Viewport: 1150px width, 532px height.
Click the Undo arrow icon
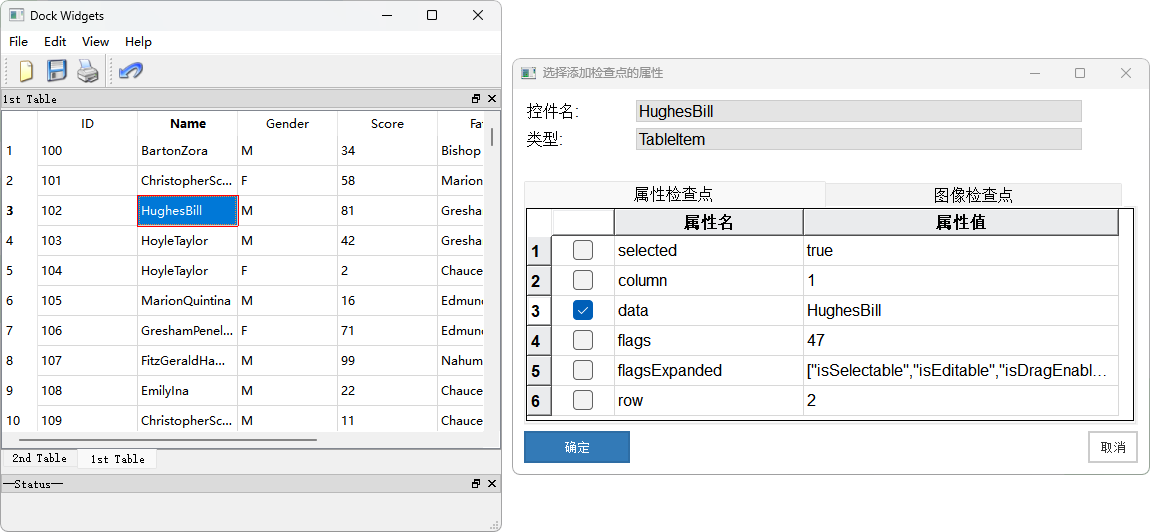click(x=130, y=71)
